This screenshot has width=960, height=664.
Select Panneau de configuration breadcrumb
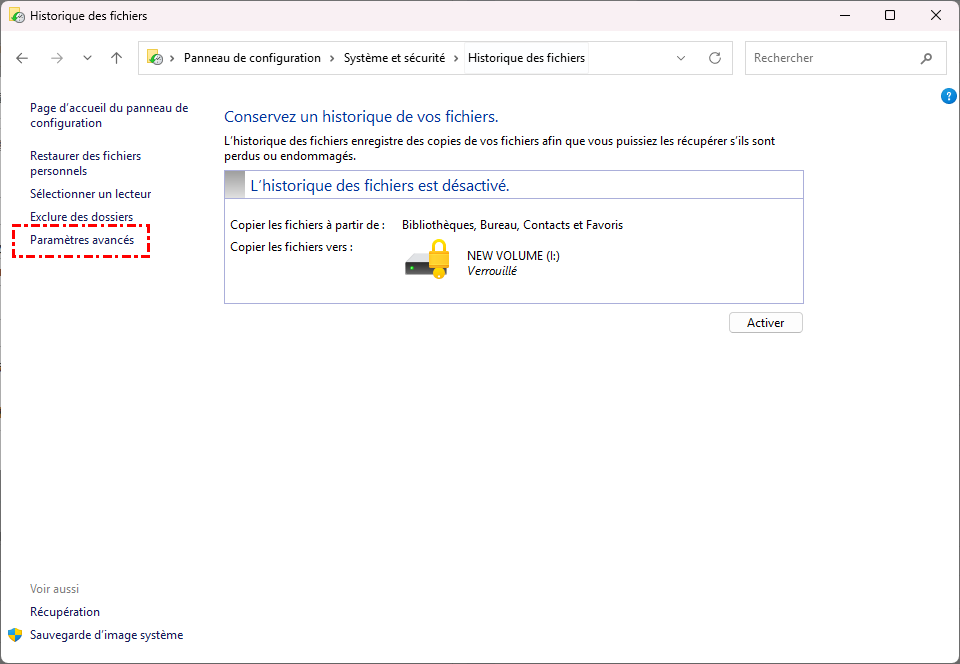[x=252, y=58]
